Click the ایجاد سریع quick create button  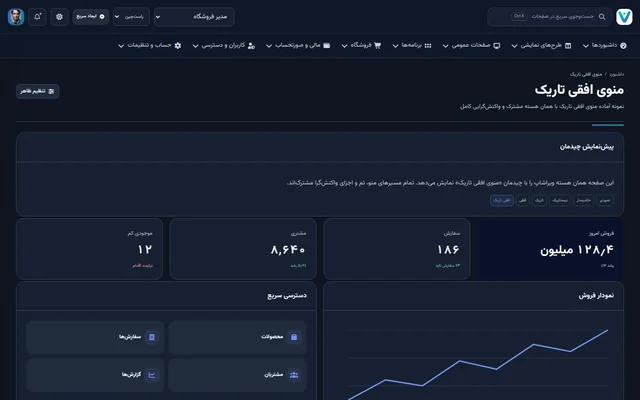tap(91, 17)
